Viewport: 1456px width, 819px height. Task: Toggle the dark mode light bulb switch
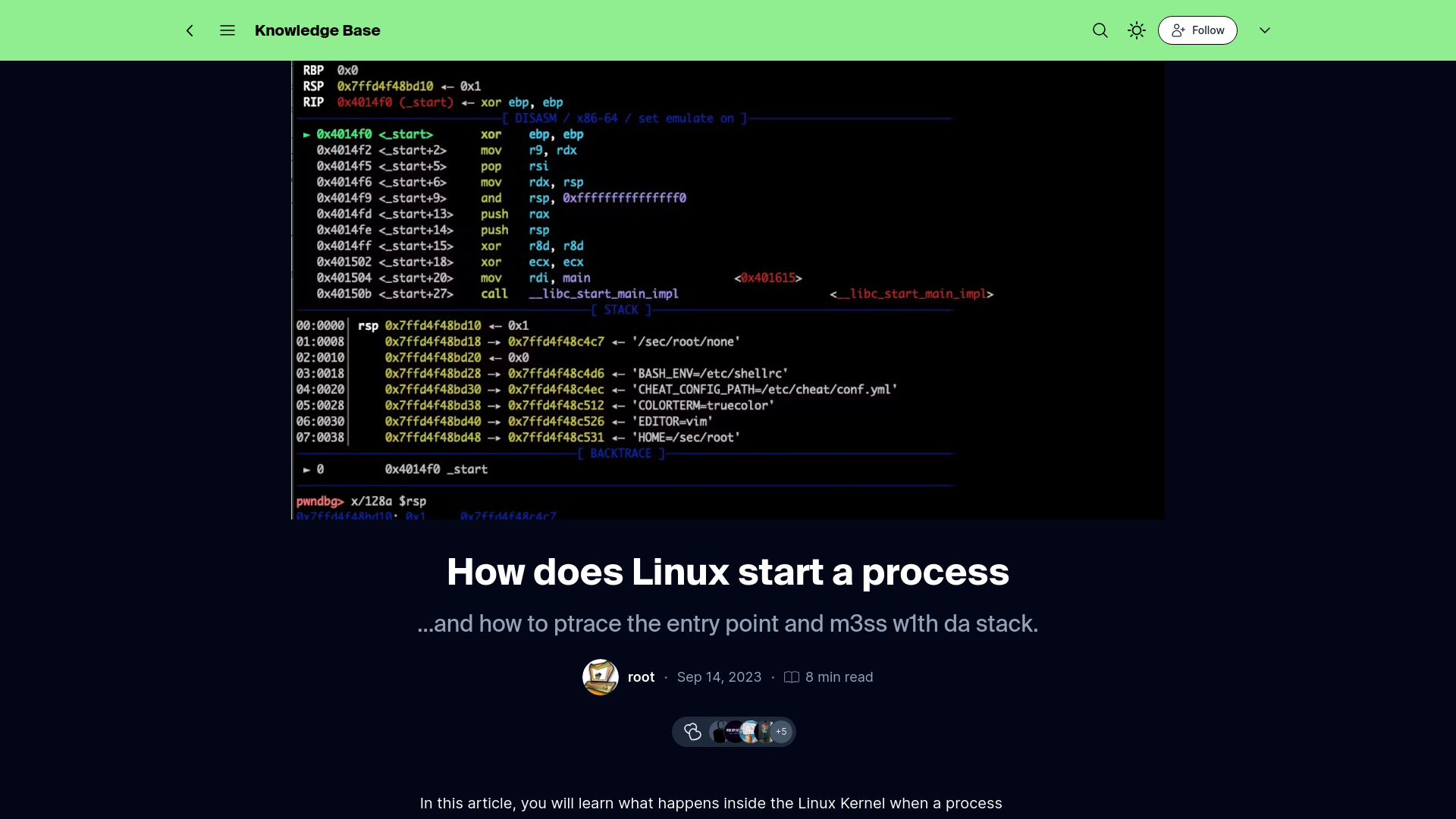[x=1136, y=30]
